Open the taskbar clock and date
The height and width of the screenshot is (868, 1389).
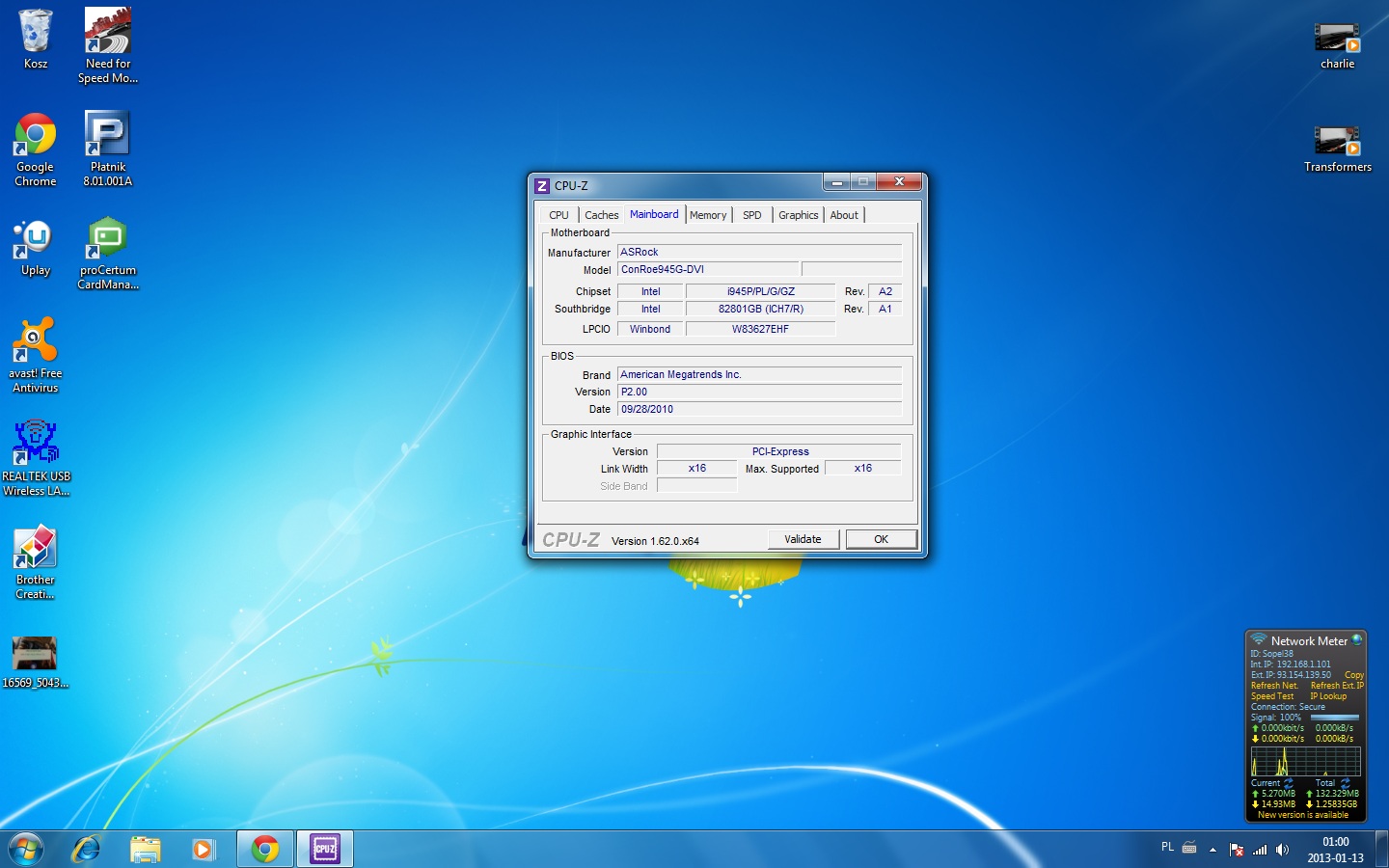coord(1335,850)
